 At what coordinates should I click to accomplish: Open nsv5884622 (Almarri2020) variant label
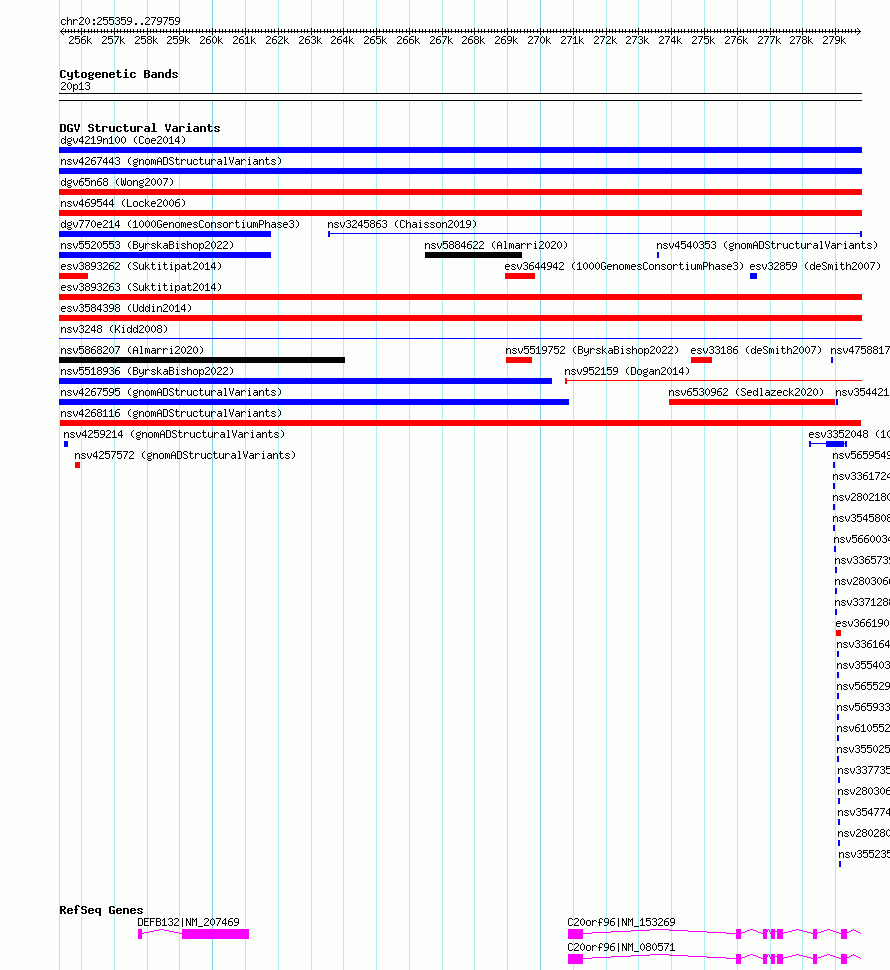coord(496,246)
